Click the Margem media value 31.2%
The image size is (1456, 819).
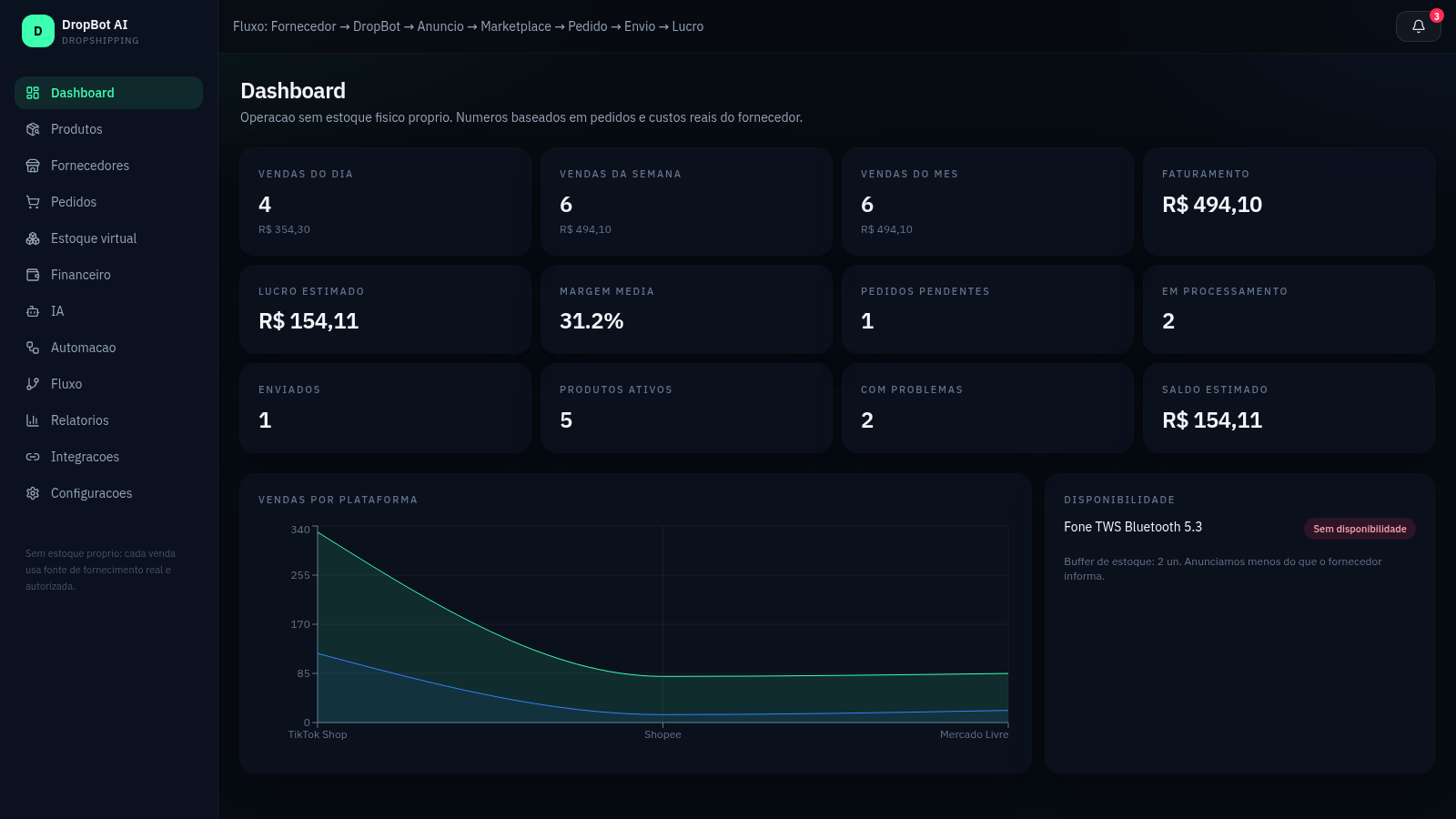(591, 321)
